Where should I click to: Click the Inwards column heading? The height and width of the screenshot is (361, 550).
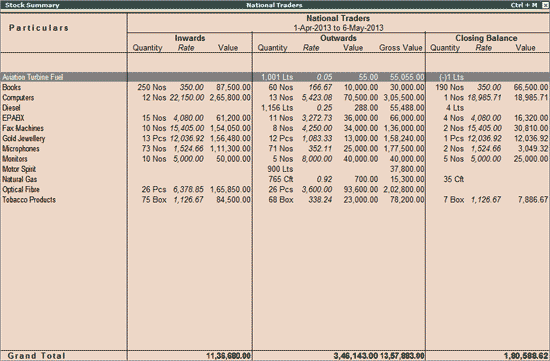(190, 38)
